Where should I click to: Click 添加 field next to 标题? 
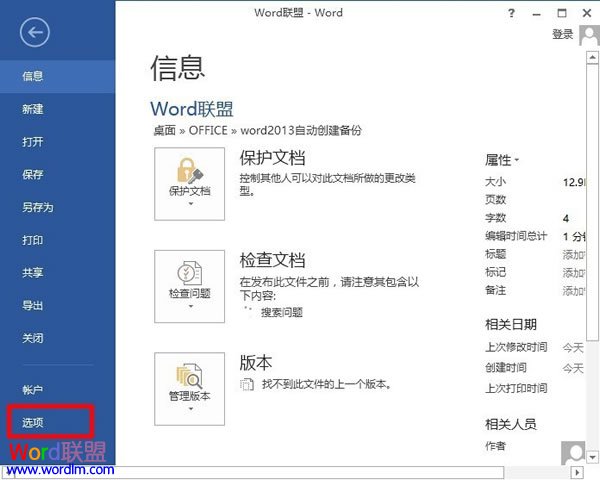[573, 254]
